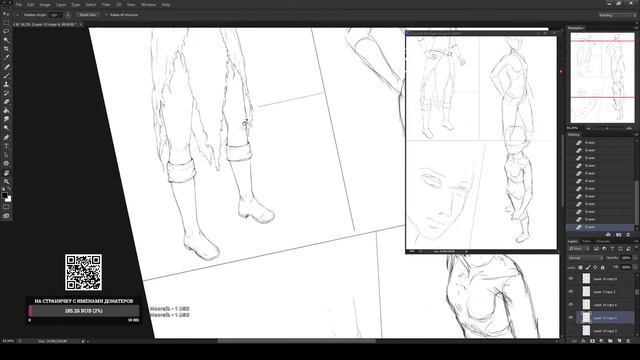Select the Healing Brush tool
Screen dimensions: 640x360
[x=6, y=67]
